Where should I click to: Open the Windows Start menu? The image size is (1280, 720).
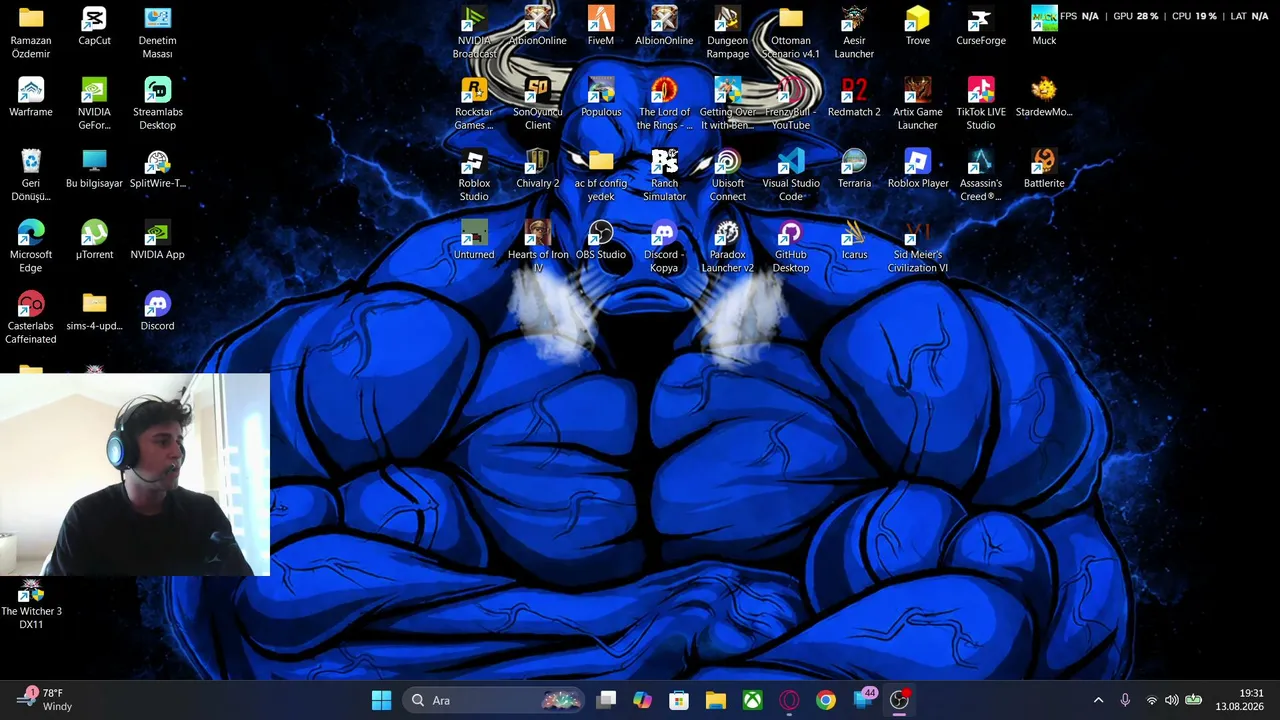(381, 700)
